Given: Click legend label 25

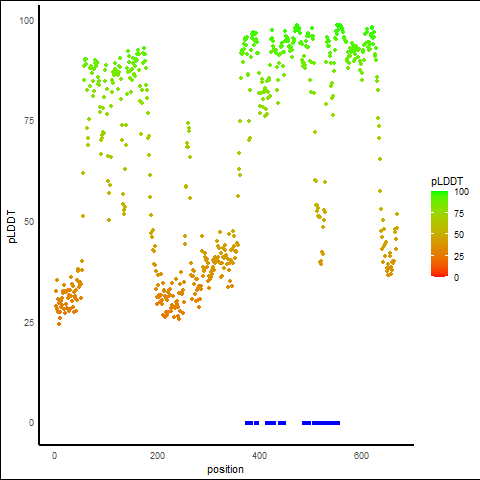Looking at the screenshot, I should pyautogui.click(x=459, y=256).
